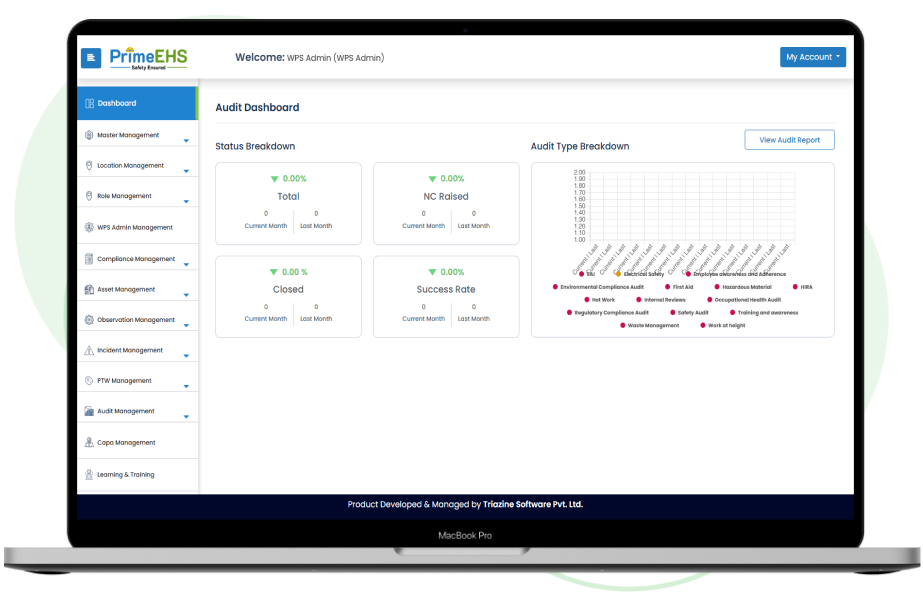Click the Compliance Management clipboard icon
923x597 pixels.
[x=89, y=259]
